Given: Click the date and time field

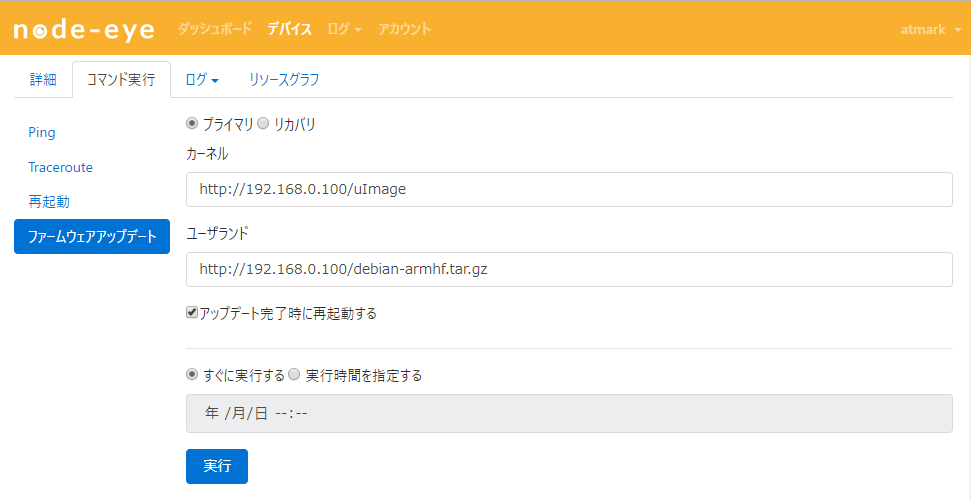Looking at the screenshot, I should pos(569,413).
